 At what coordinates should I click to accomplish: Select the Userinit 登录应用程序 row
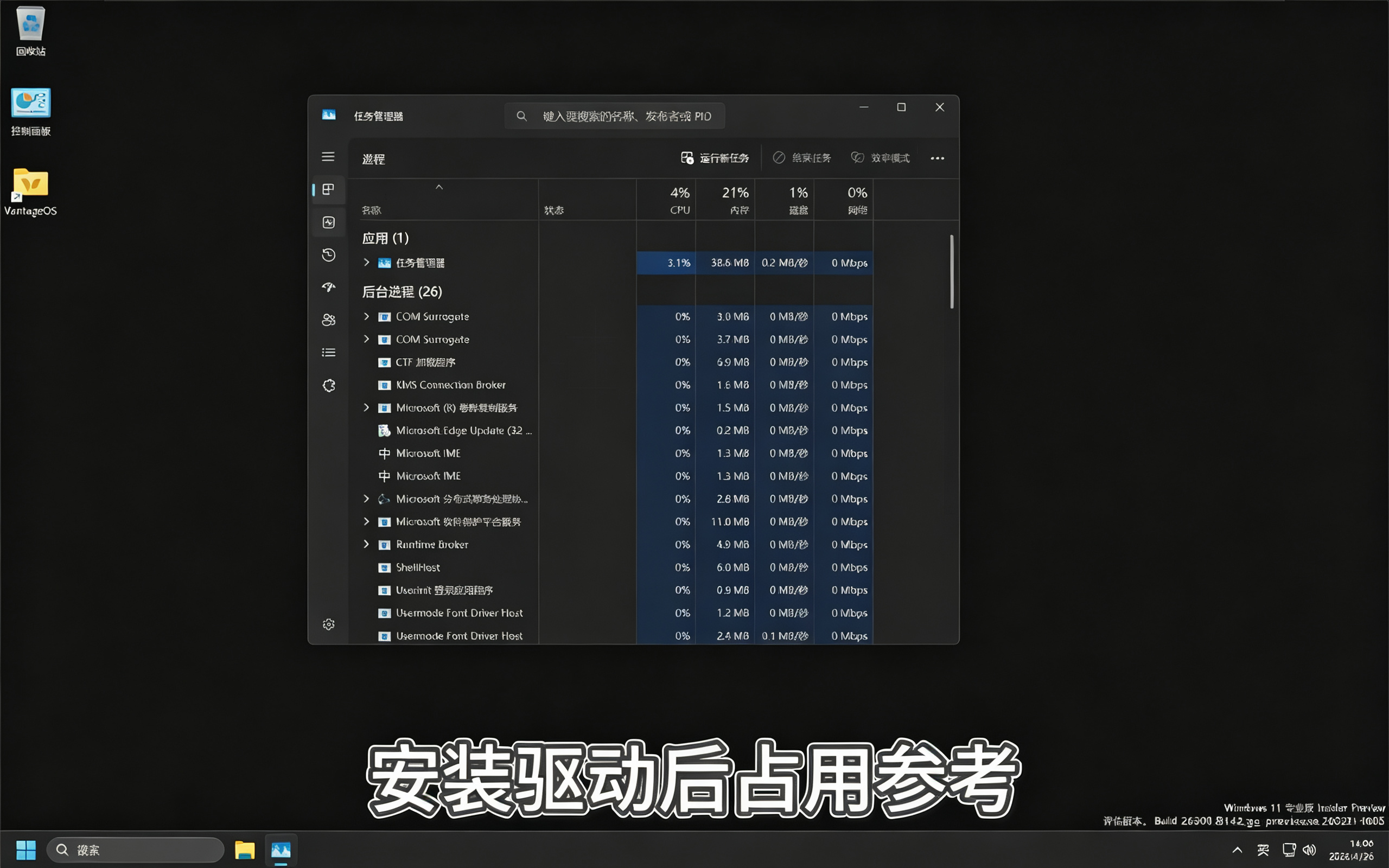point(611,590)
